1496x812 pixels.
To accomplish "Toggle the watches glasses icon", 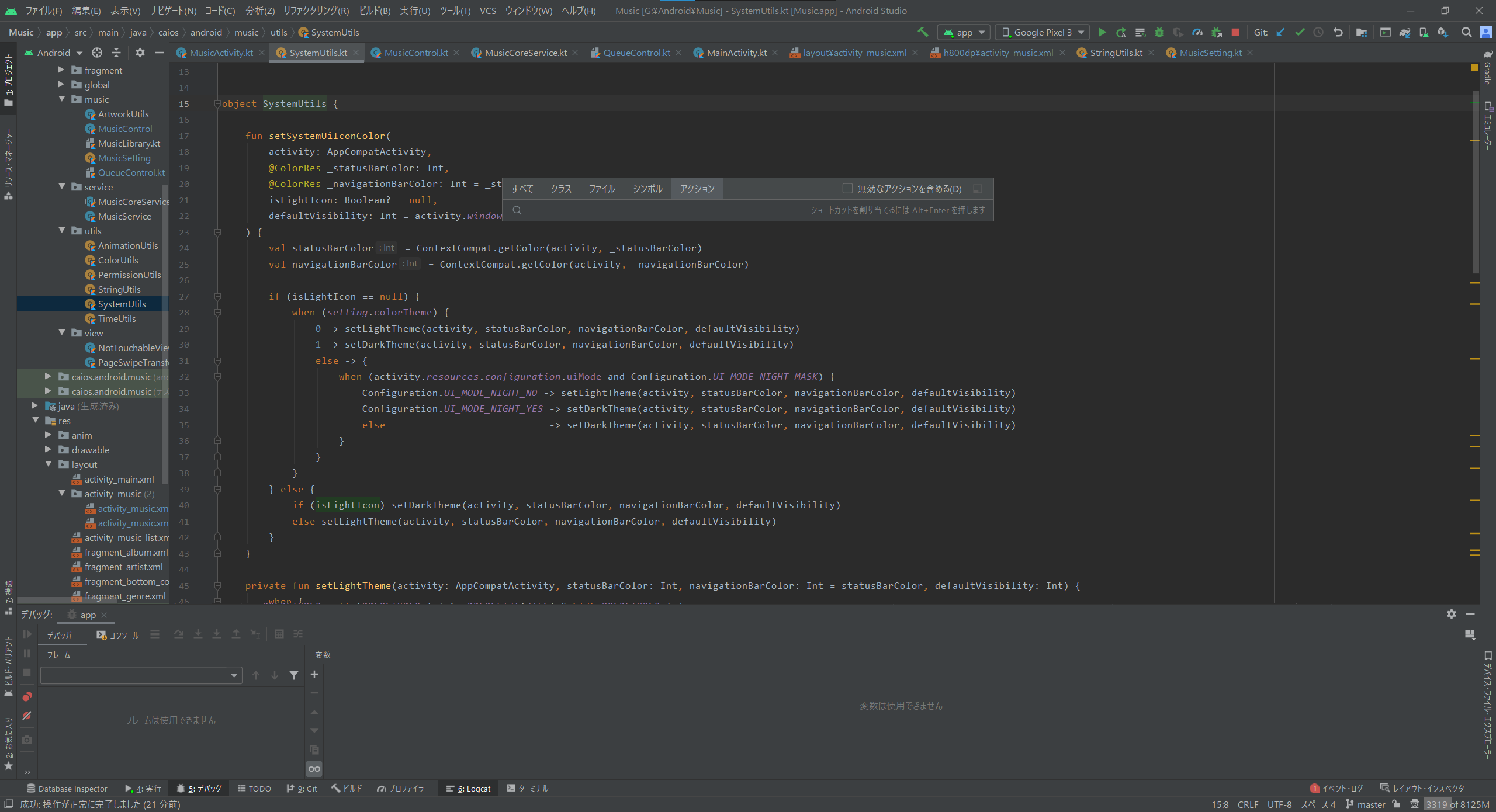I will (x=314, y=769).
